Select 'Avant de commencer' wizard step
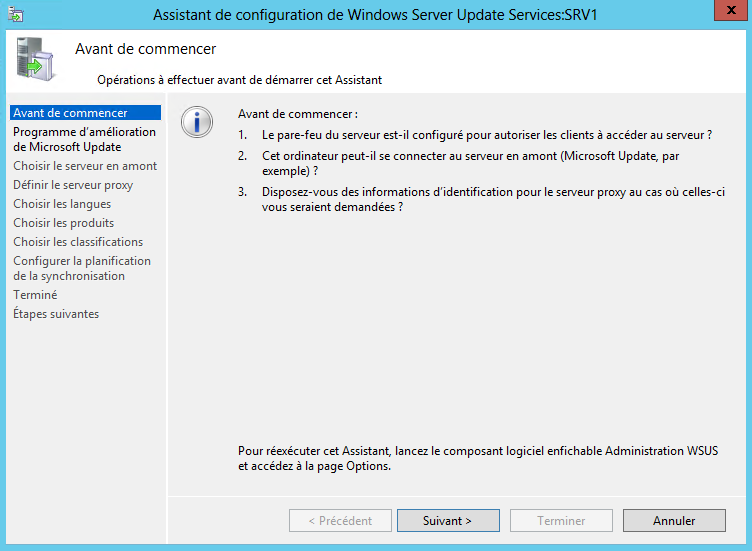Image resolution: width=752 pixels, height=551 pixels. (70, 113)
